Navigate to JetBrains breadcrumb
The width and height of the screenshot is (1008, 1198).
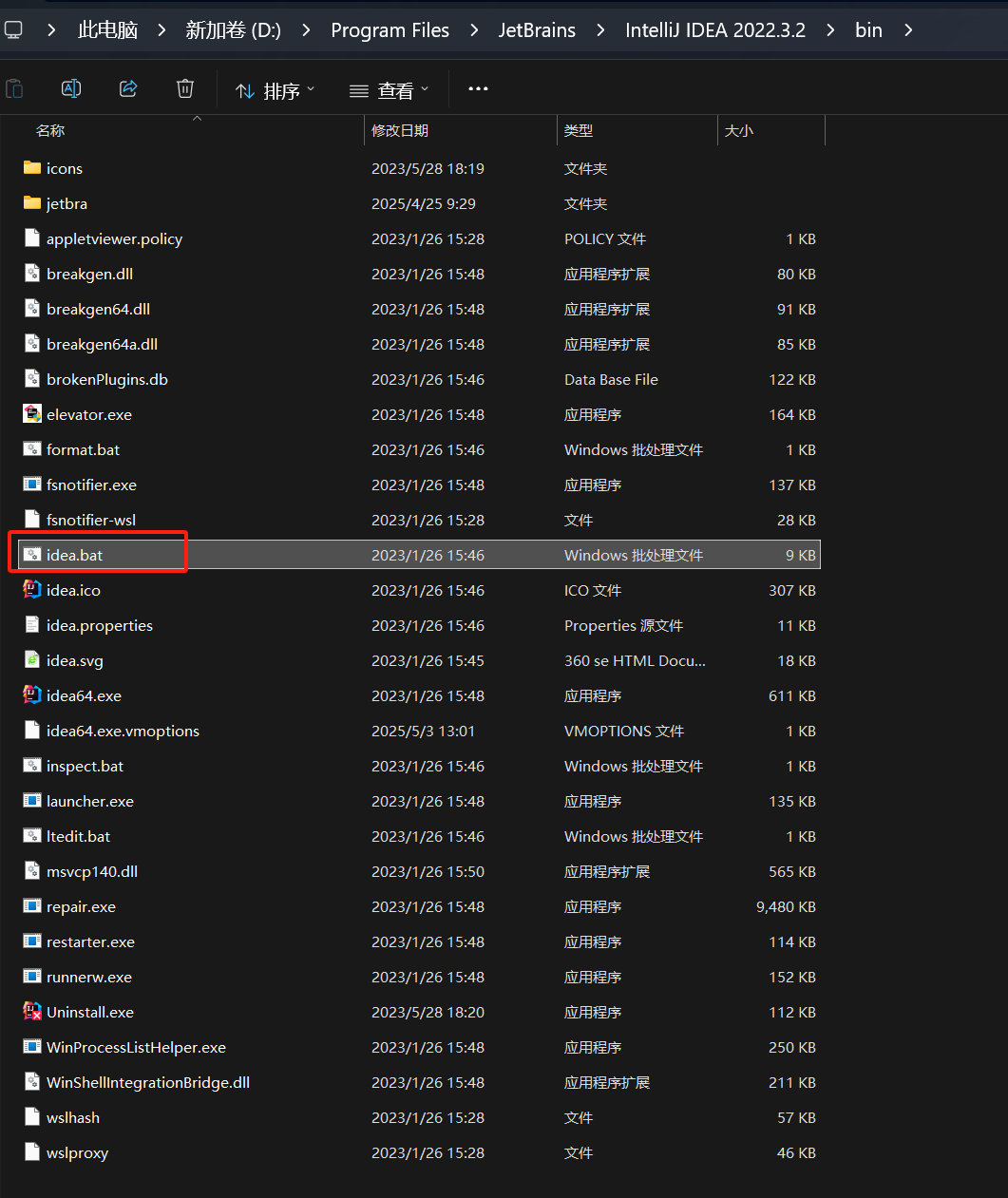(537, 30)
